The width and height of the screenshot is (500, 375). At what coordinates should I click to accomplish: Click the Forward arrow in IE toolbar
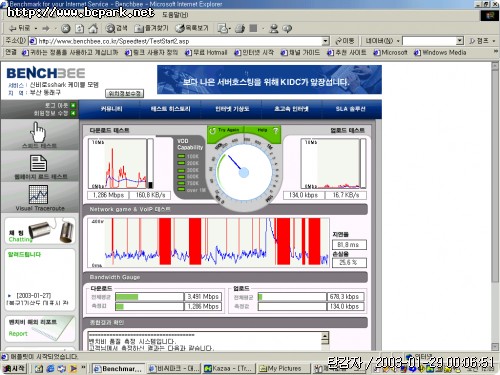tap(46, 28)
